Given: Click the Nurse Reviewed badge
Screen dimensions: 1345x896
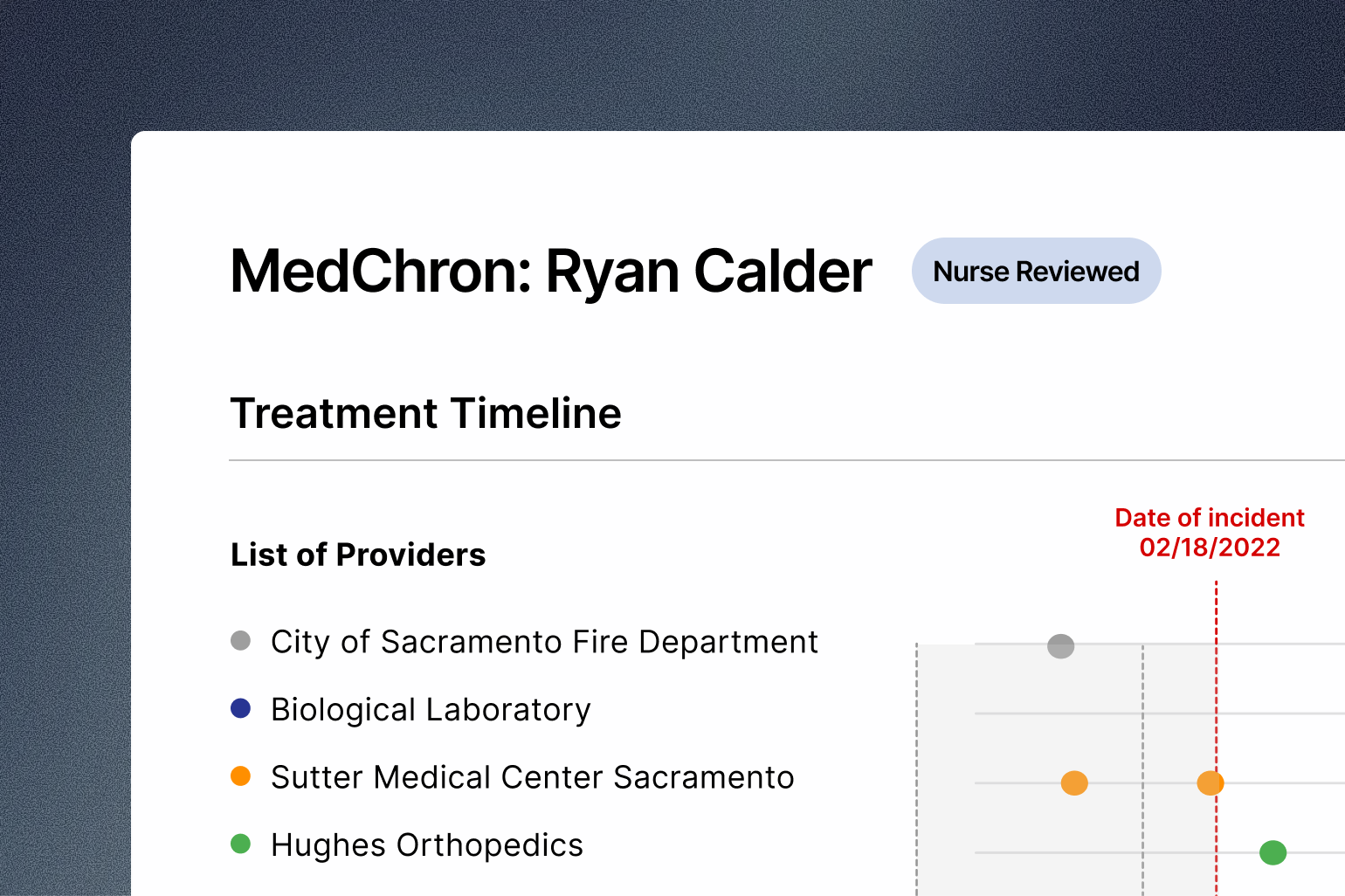Looking at the screenshot, I should [x=1036, y=271].
